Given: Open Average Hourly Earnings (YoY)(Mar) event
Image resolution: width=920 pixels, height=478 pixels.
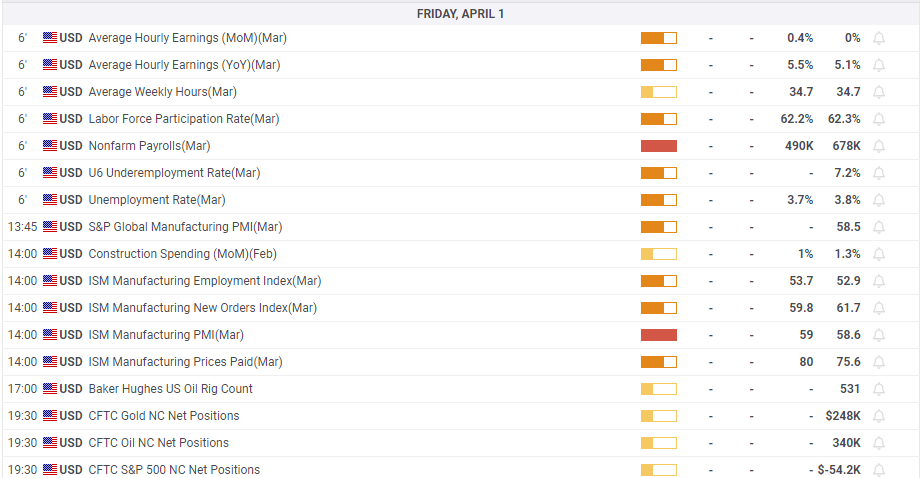Looking at the screenshot, I should 184,65.
